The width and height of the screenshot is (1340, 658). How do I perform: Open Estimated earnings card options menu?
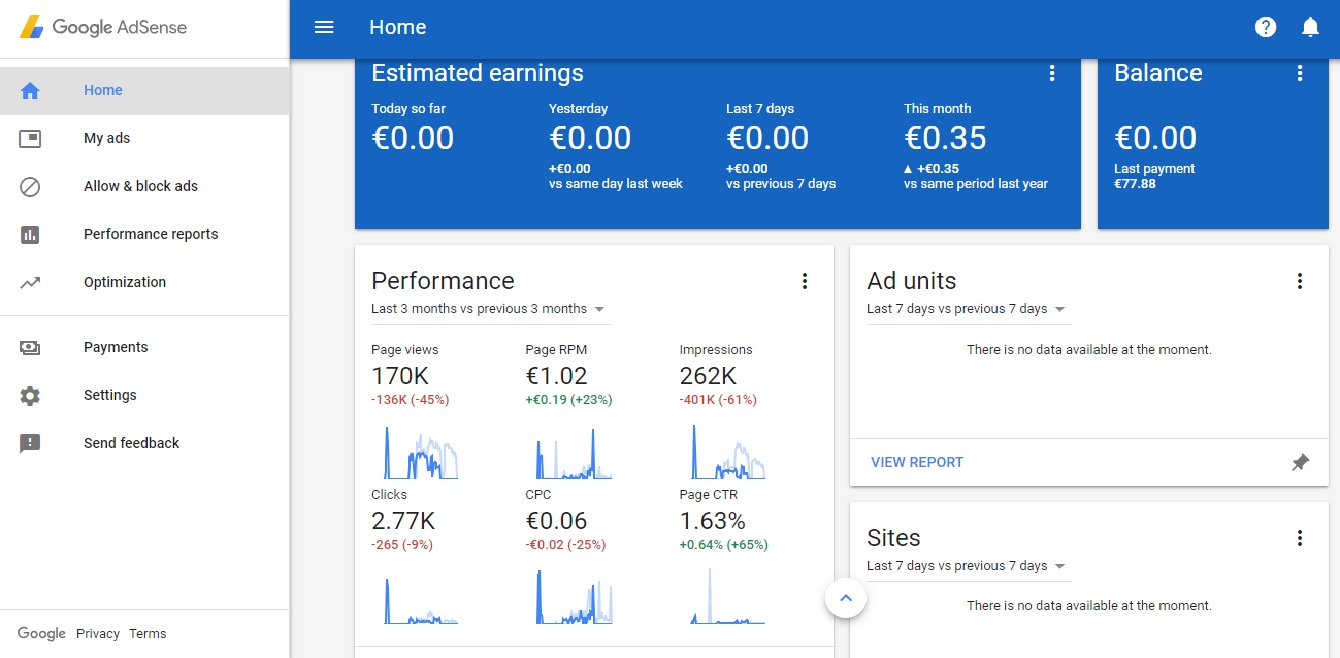click(x=1051, y=73)
